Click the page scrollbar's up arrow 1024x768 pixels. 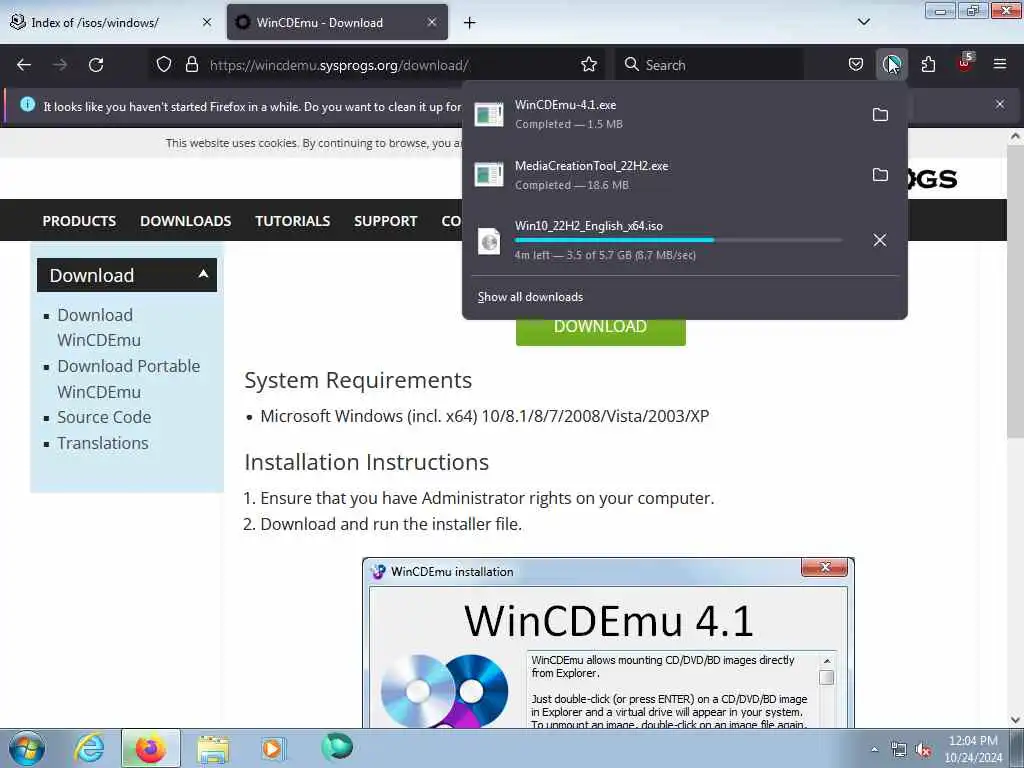pos(1015,136)
